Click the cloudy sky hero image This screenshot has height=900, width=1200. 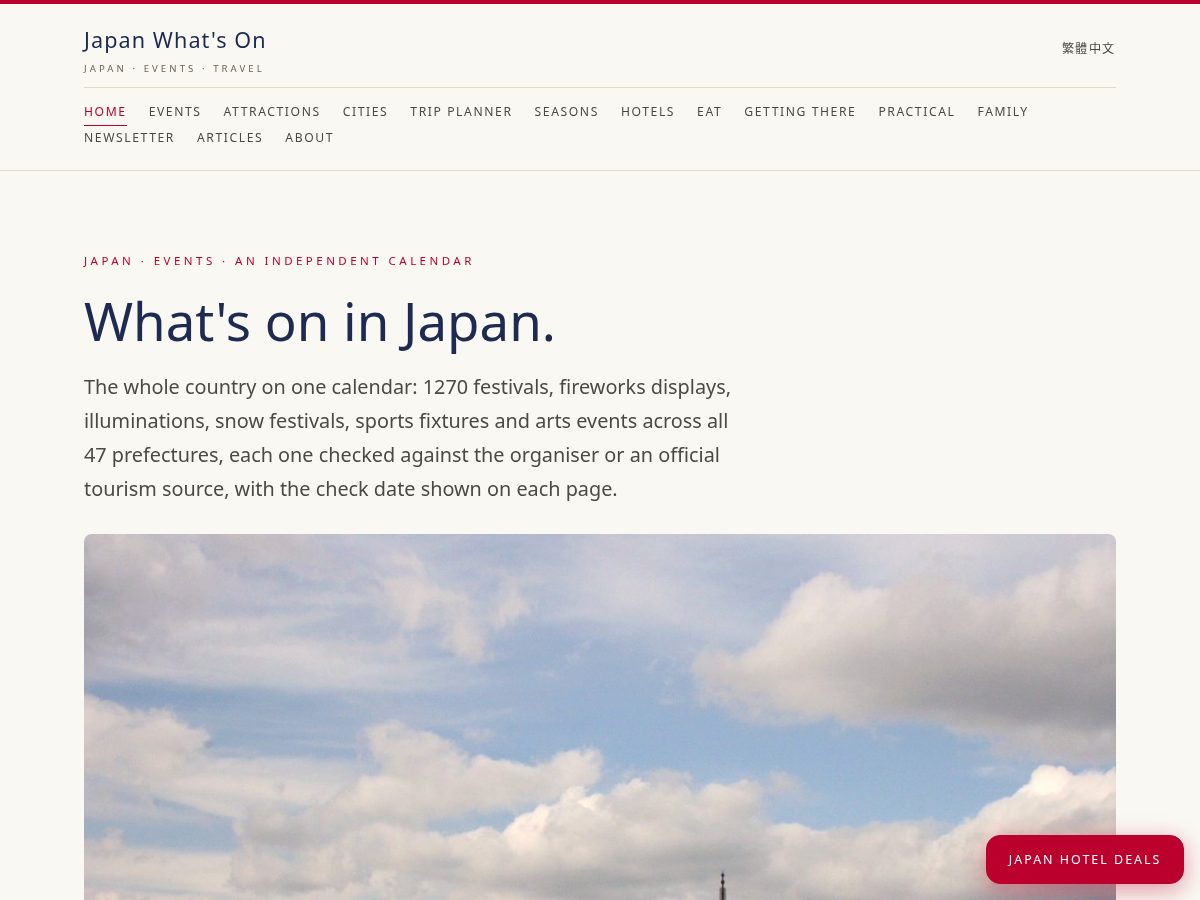[600, 717]
